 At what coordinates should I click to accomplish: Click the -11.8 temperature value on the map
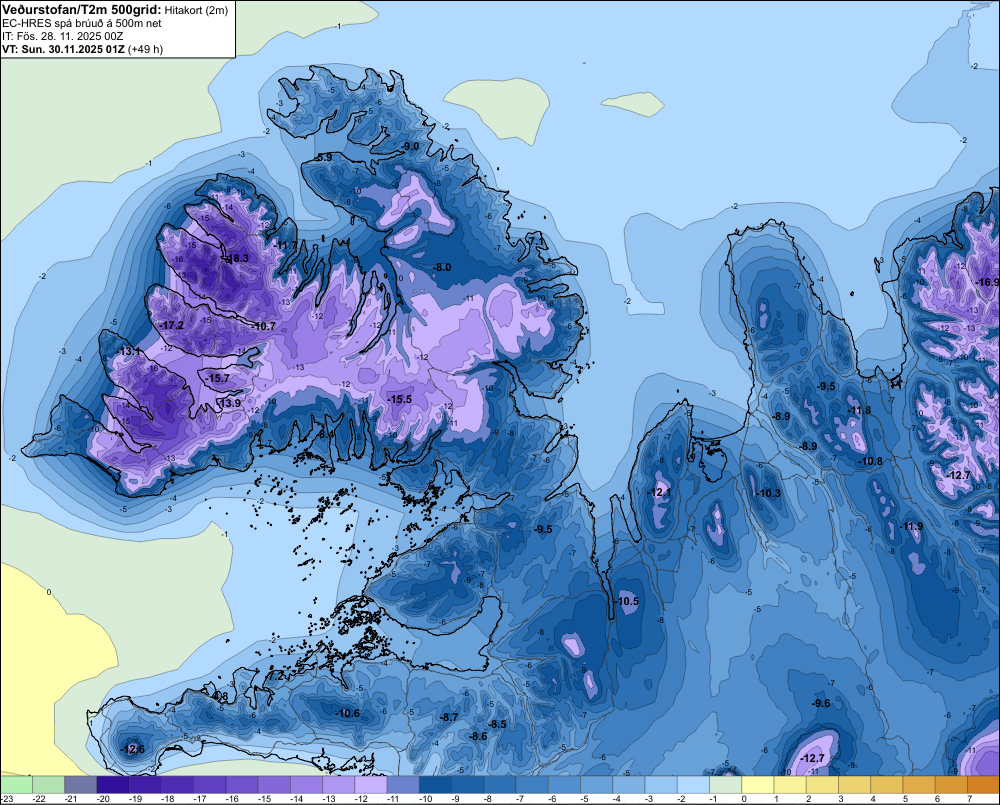859,410
